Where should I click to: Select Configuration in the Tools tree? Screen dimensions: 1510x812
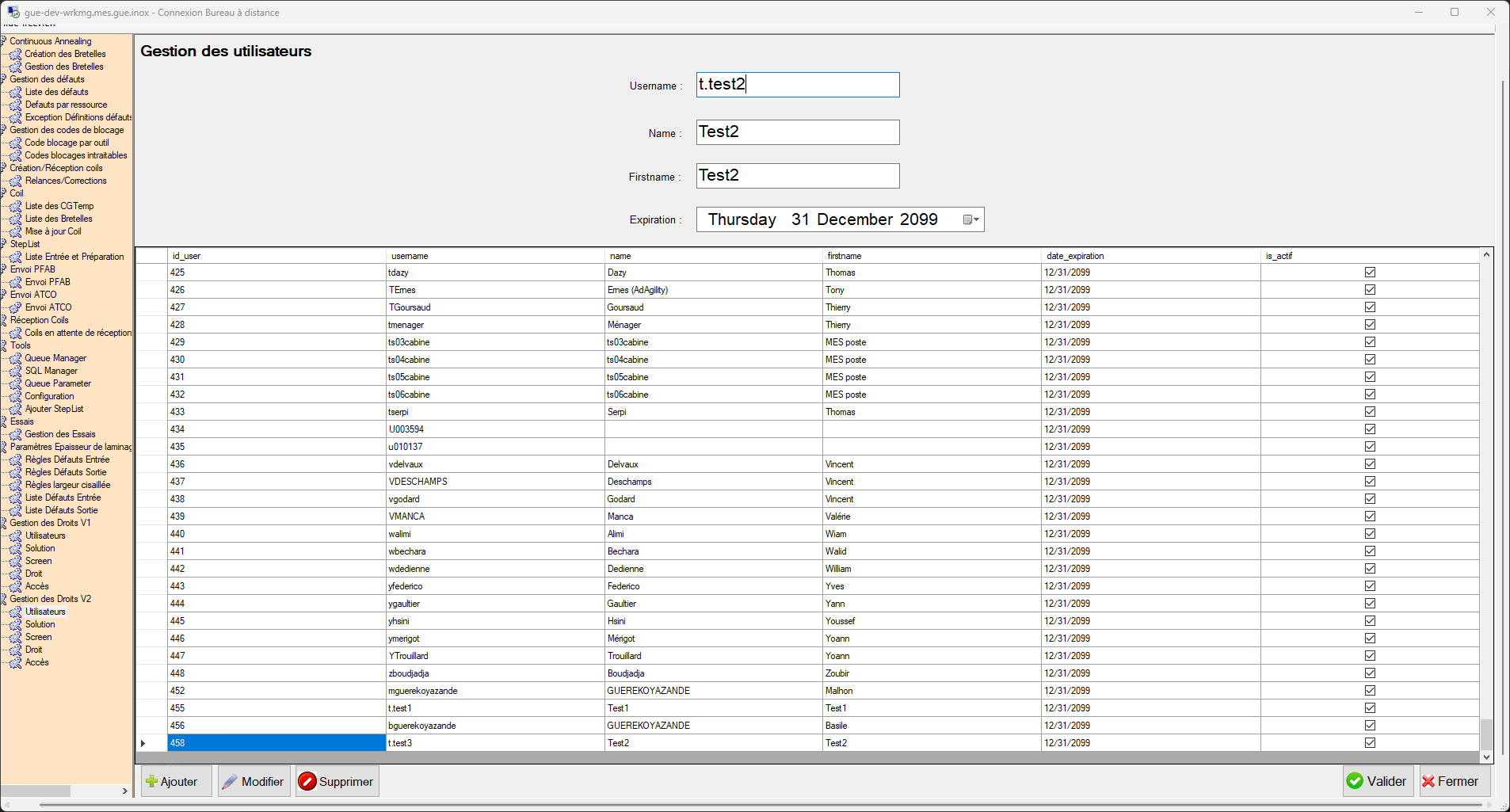click(49, 396)
